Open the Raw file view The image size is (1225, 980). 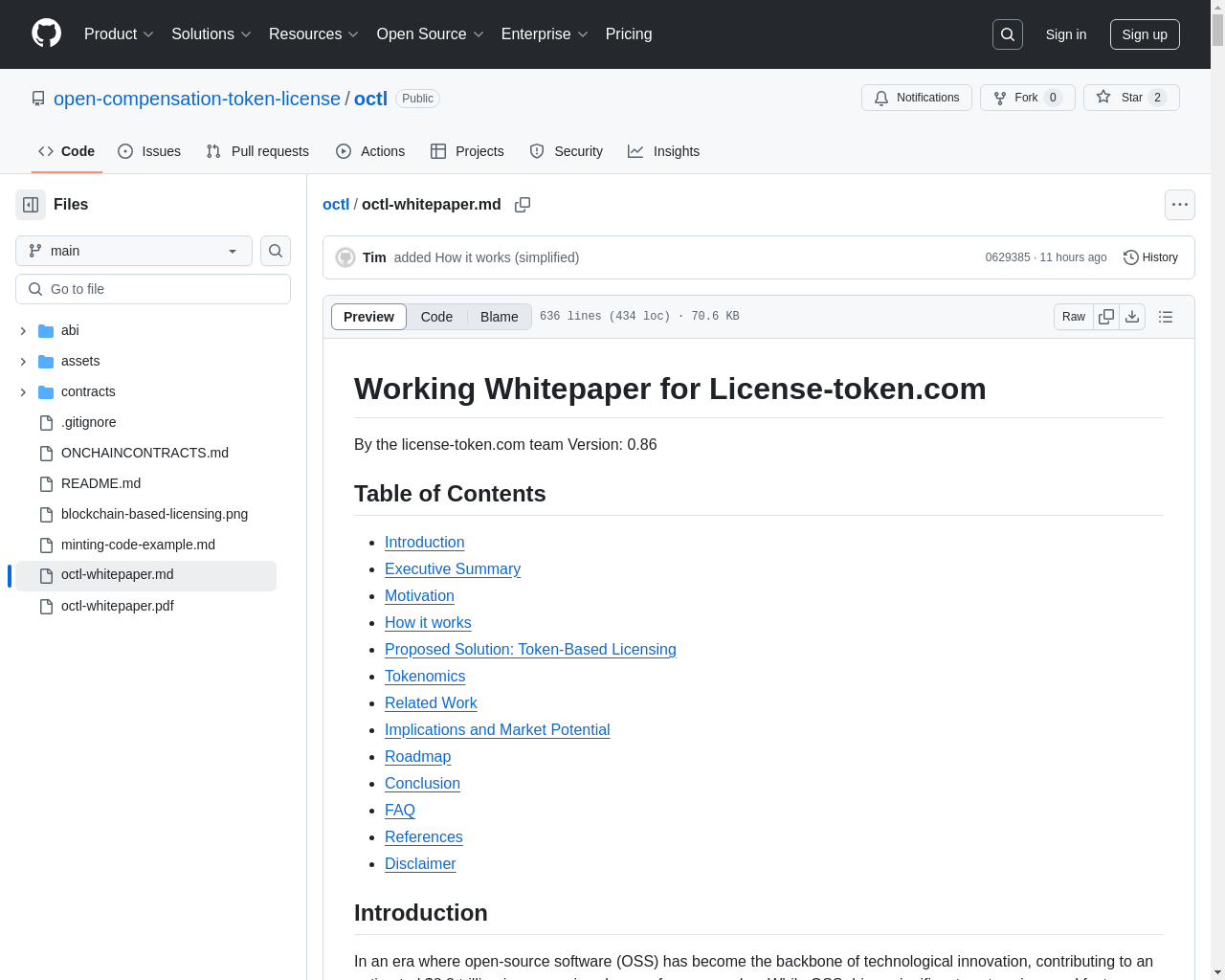(x=1074, y=317)
